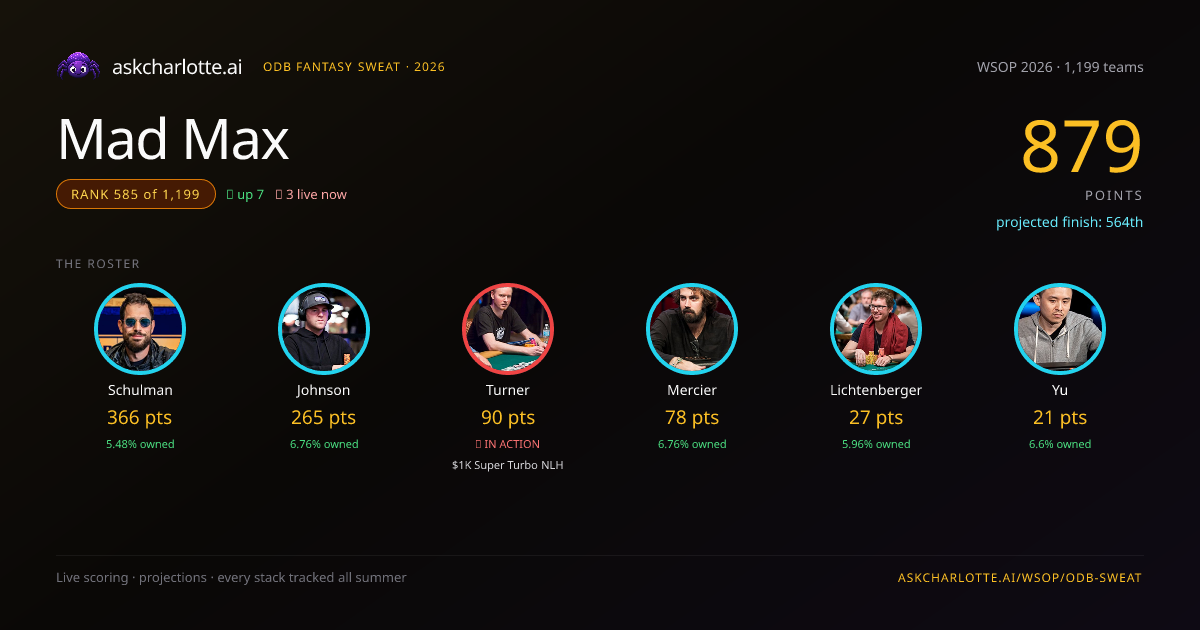Click Turner's red-ringed live avatar
The height and width of the screenshot is (630, 1200).
[x=508, y=329]
